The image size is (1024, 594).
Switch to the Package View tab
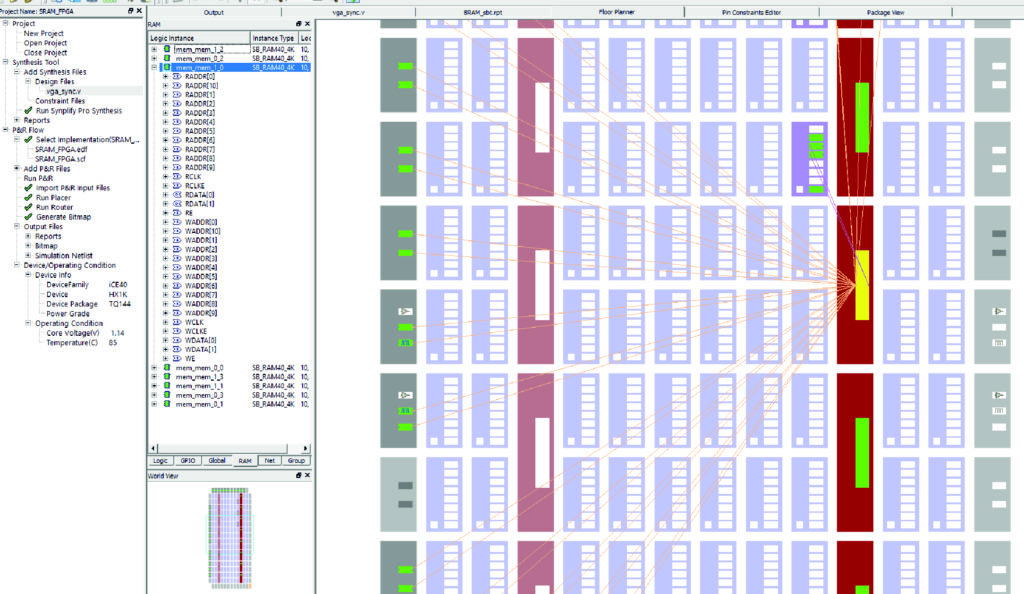coord(885,12)
